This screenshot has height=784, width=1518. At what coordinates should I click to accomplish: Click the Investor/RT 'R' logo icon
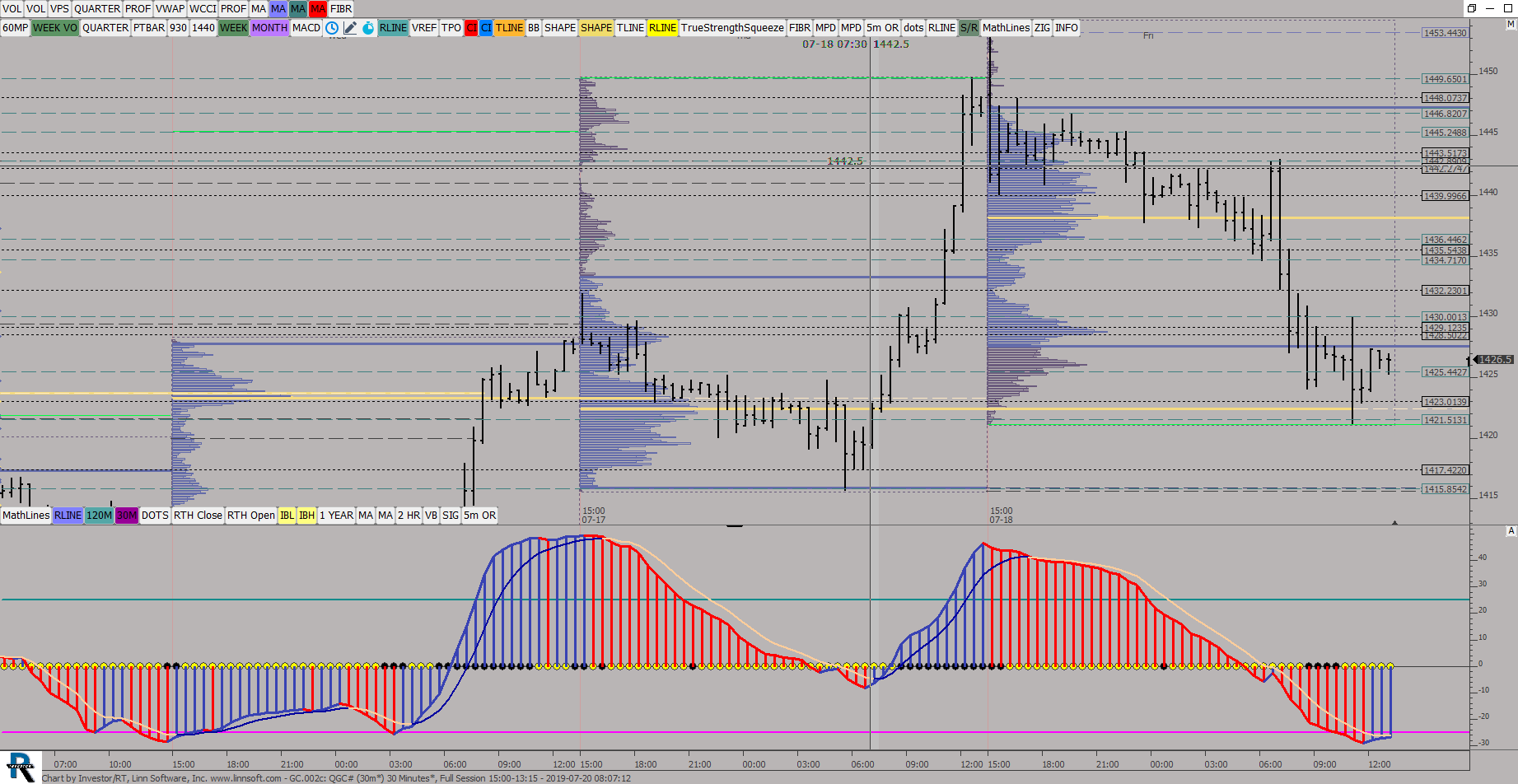(20, 767)
